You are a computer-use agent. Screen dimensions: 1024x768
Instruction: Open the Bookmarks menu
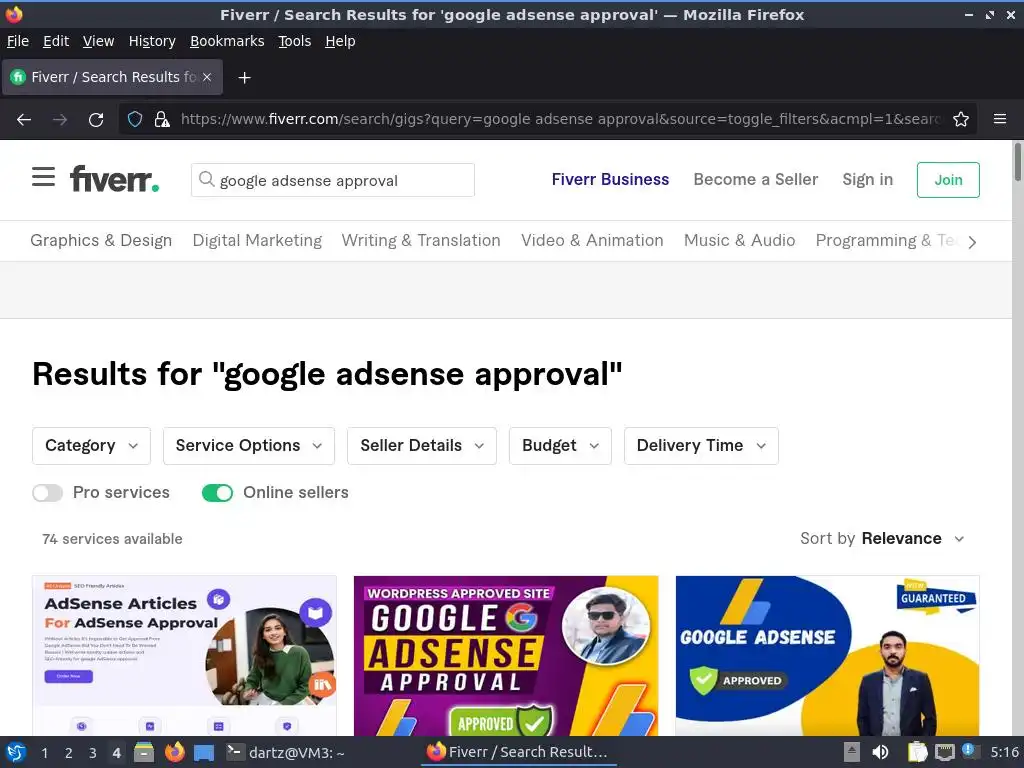click(227, 41)
